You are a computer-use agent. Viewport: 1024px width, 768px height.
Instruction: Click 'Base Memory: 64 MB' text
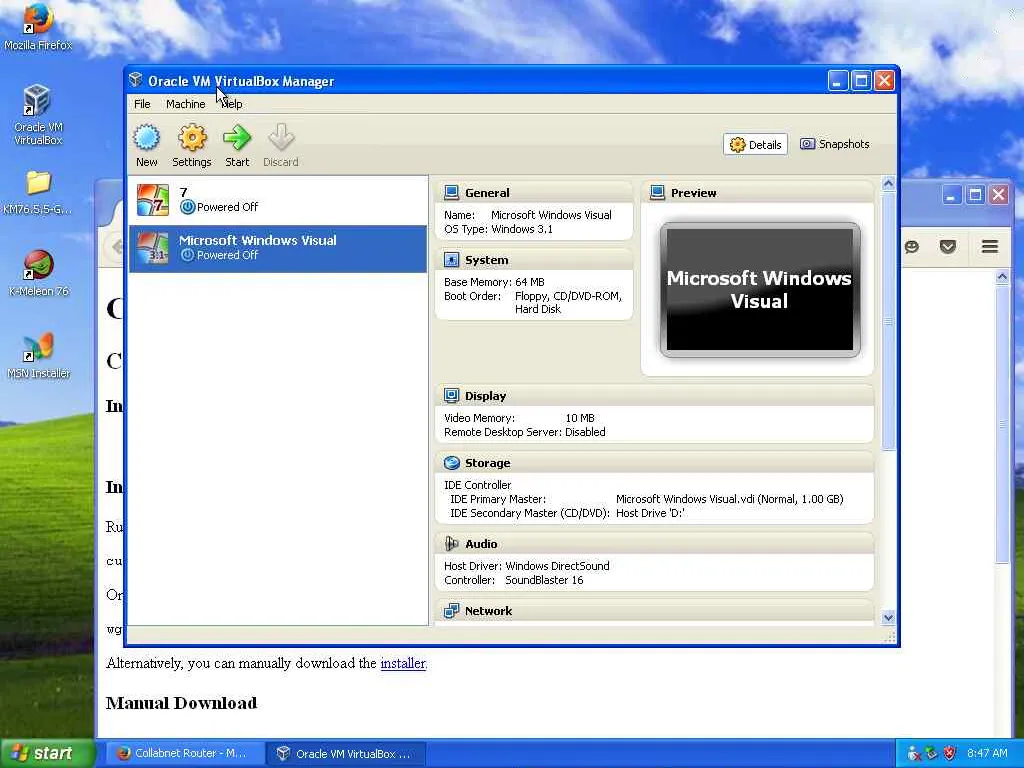[x=494, y=282]
